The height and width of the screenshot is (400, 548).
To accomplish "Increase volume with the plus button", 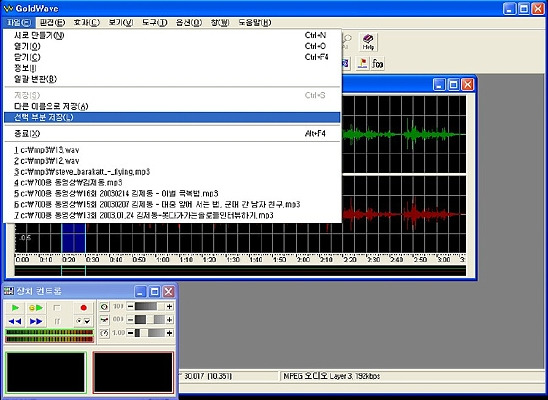I will (x=170, y=307).
